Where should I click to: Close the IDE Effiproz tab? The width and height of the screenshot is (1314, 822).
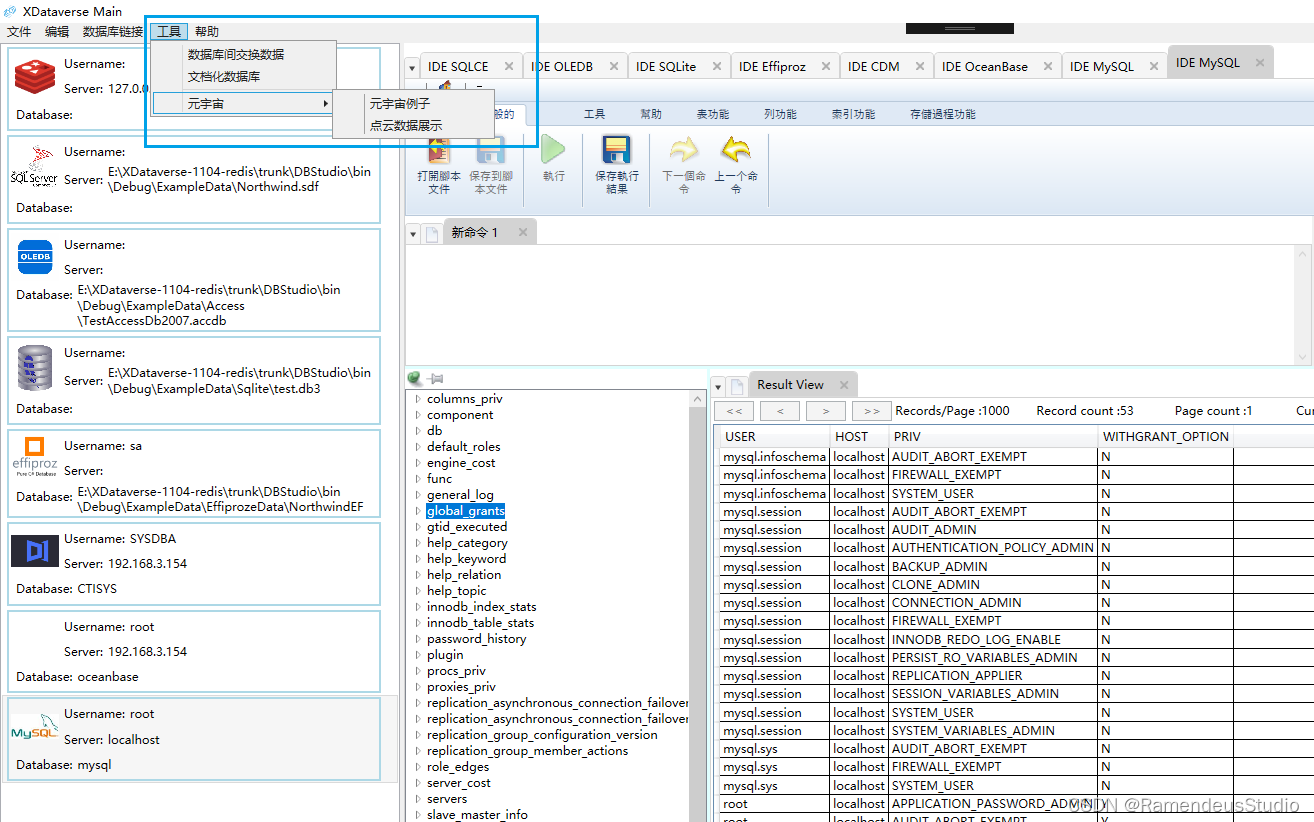click(x=827, y=66)
